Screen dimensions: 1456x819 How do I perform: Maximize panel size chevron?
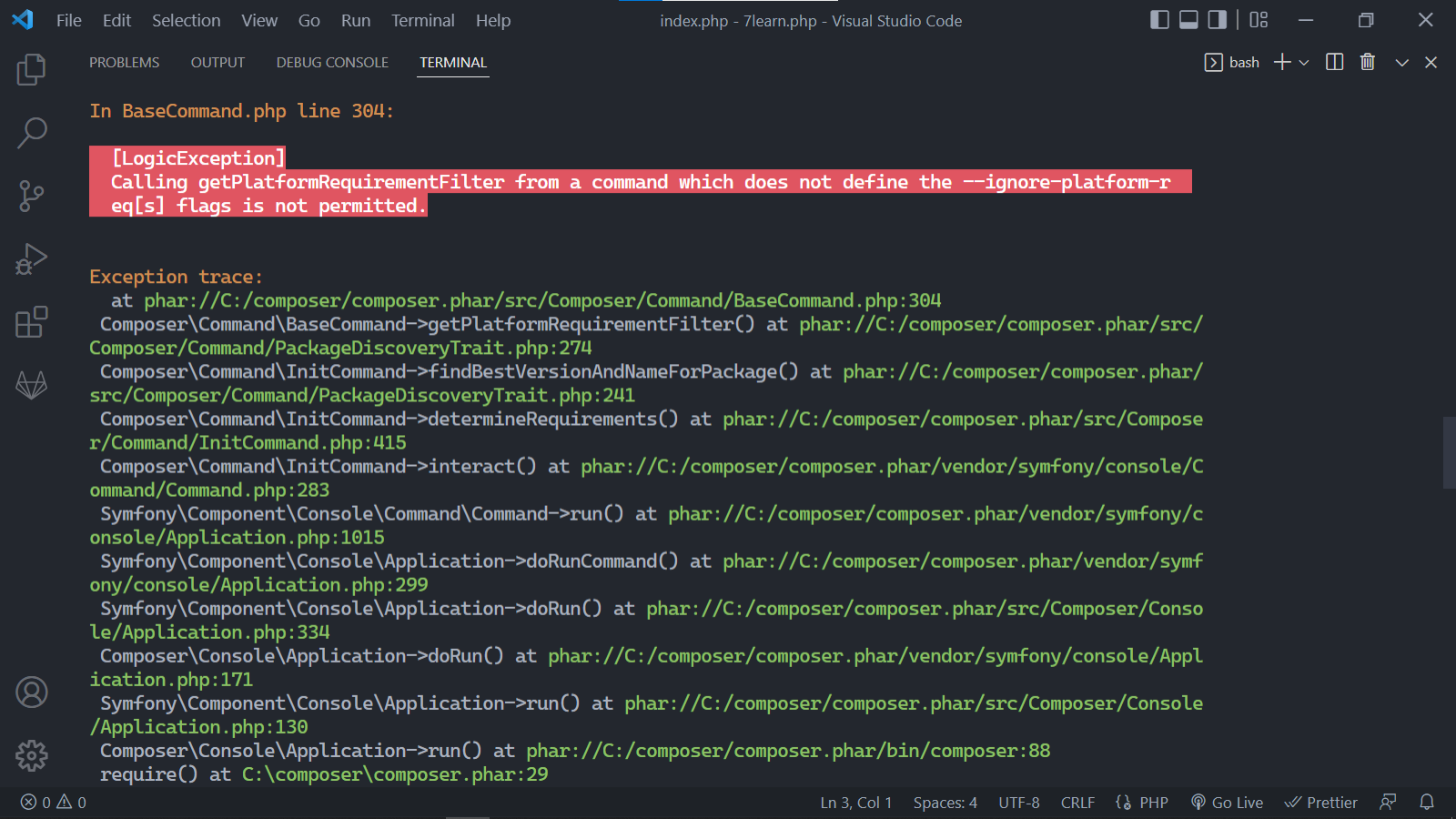[1401, 63]
